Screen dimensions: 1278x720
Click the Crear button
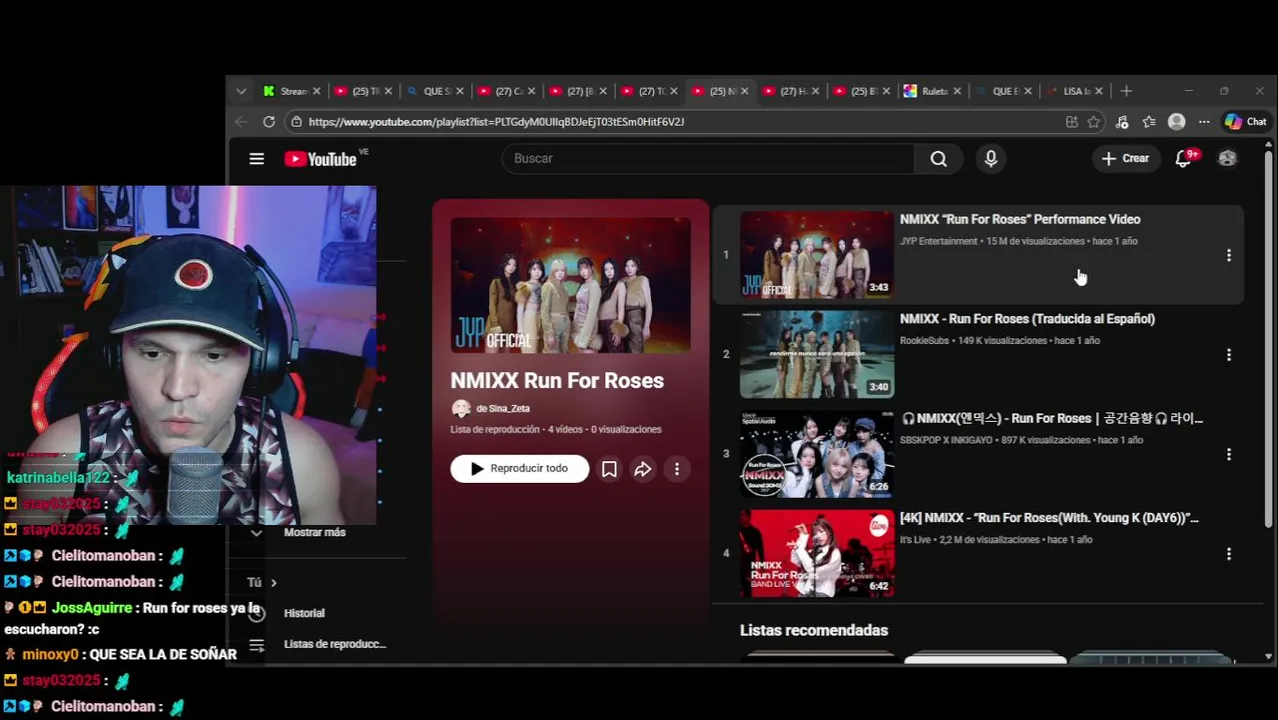1126,158
